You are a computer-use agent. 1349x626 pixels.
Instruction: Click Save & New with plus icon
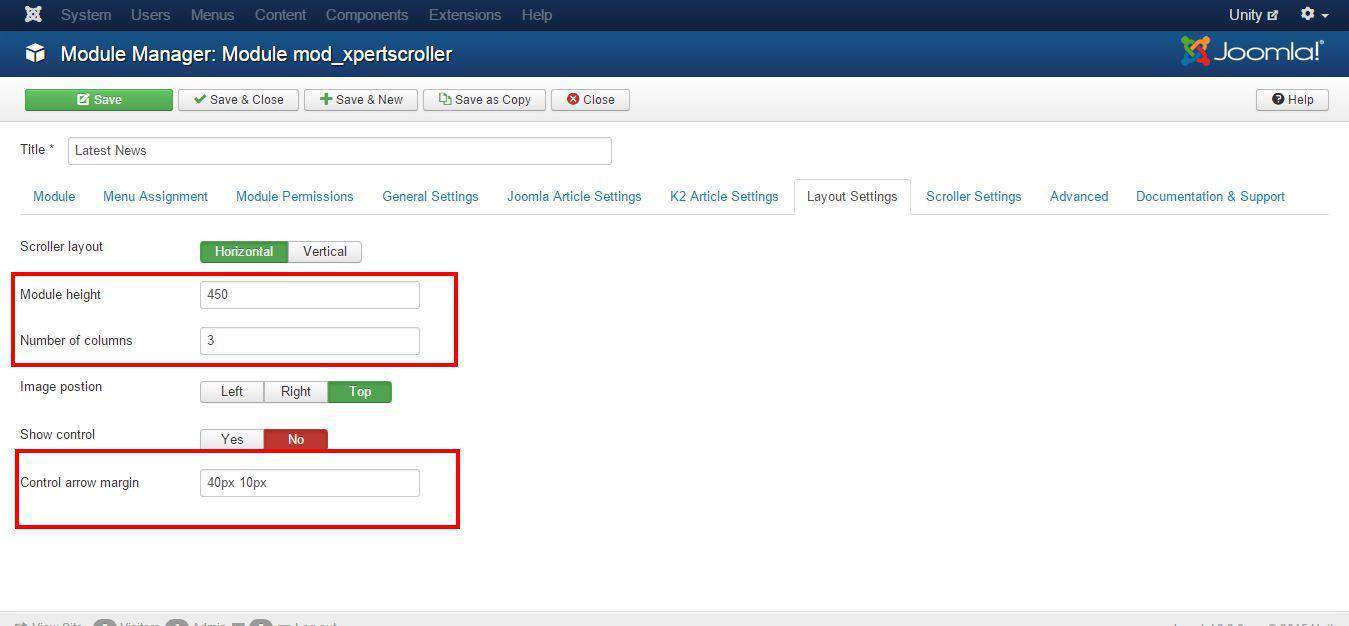coord(361,100)
